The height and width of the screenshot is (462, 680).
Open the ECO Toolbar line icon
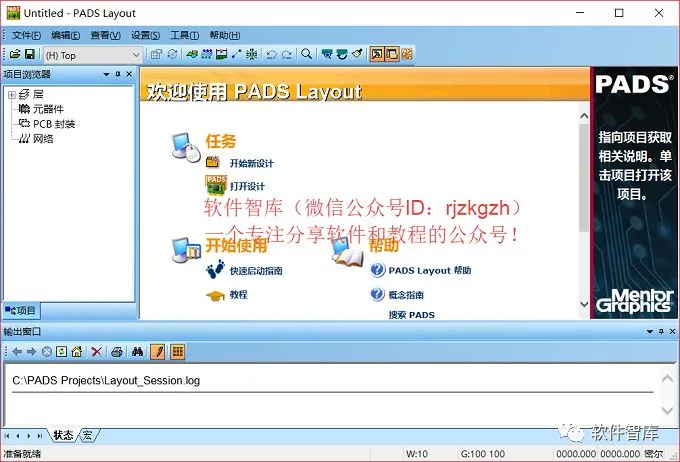(236, 54)
